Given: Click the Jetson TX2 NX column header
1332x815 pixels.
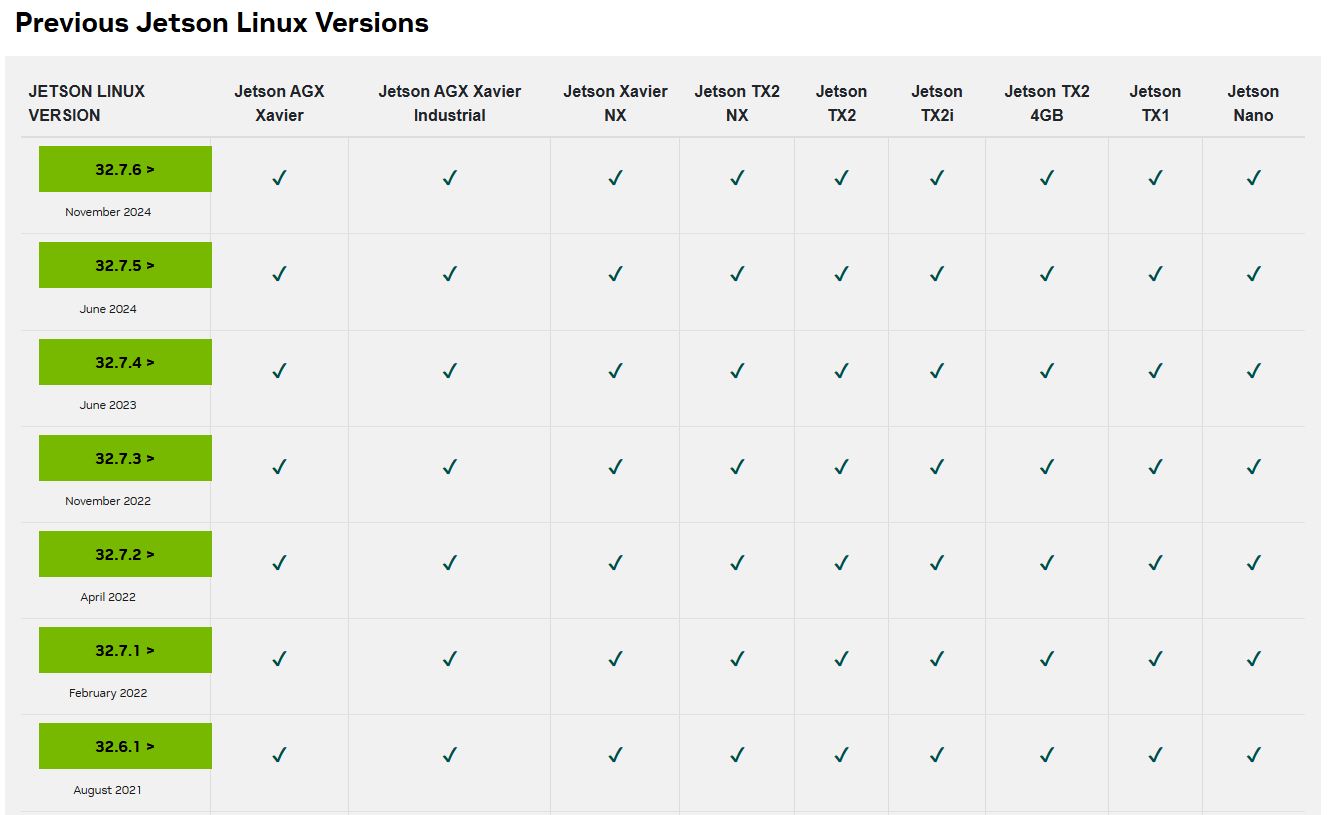Looking at the screenshot, I should tap(737, 103).
